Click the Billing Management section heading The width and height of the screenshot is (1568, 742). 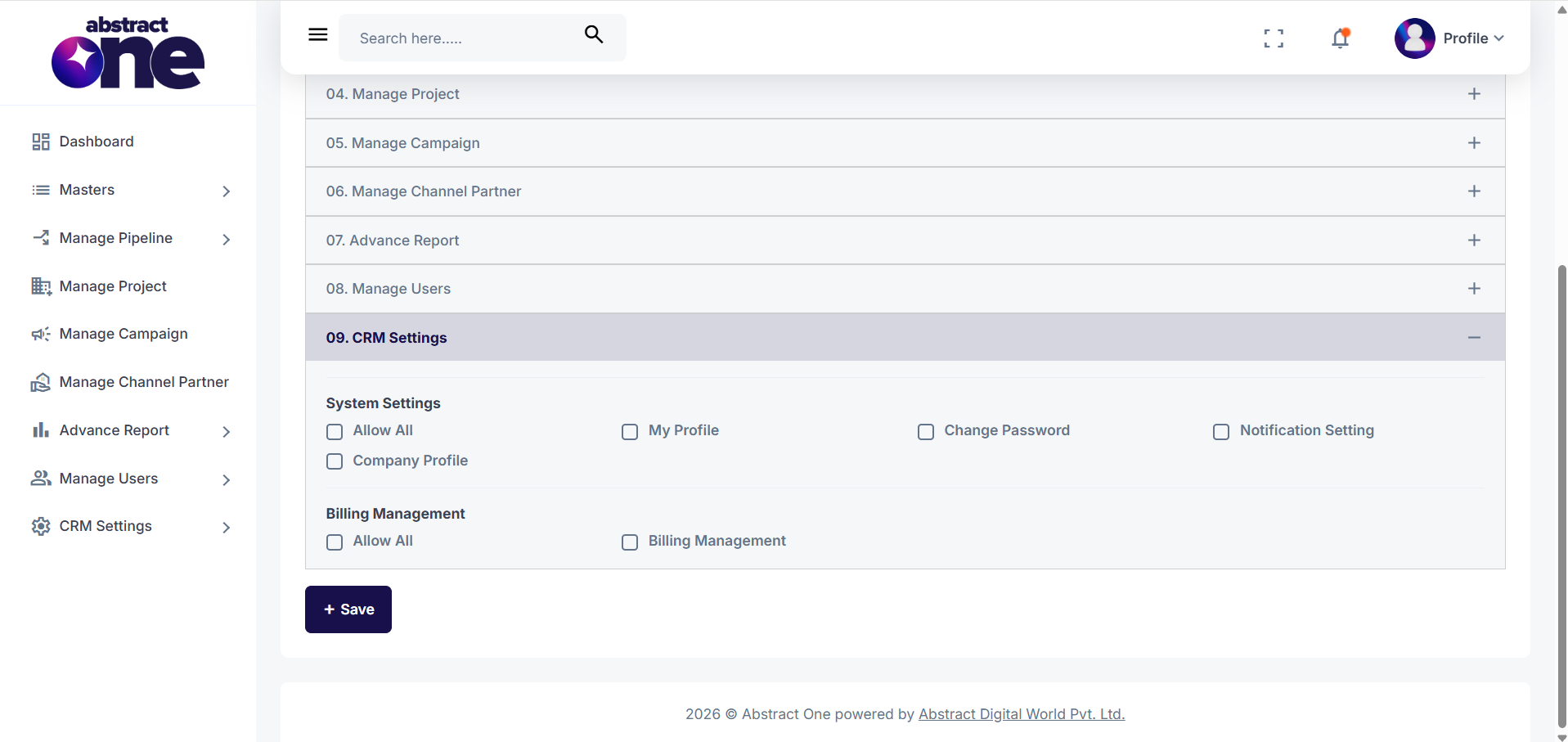395,514
